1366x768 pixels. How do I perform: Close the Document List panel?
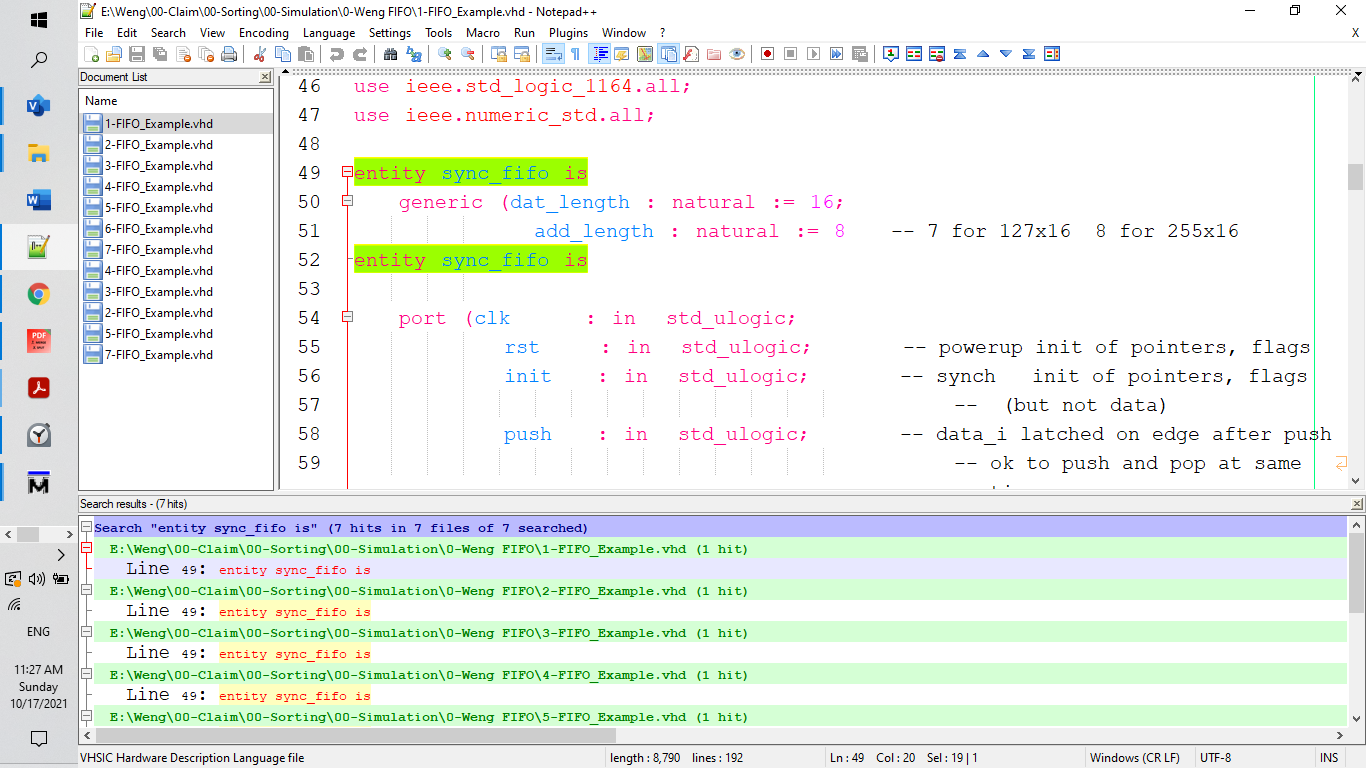[264, 77]
